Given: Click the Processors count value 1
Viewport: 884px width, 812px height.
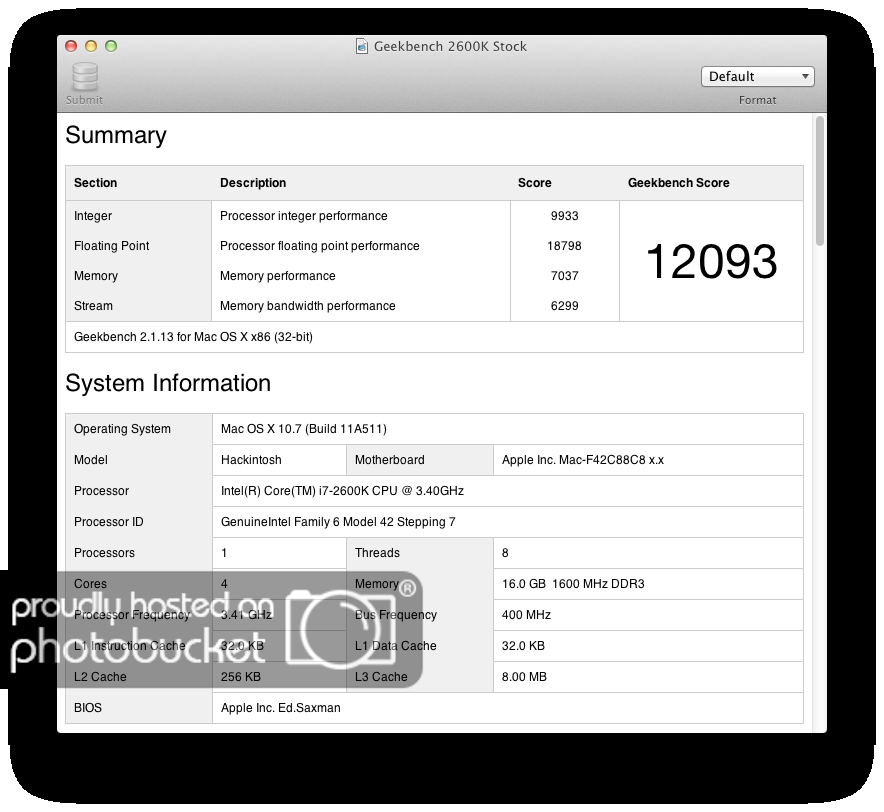Looking at the screenshot, I should (224, 553).
